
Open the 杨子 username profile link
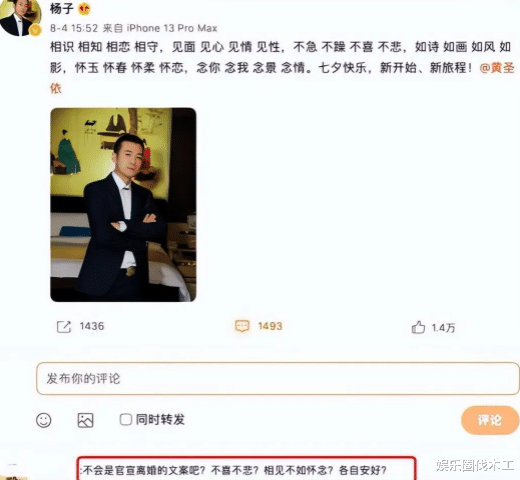pos(61,8)
